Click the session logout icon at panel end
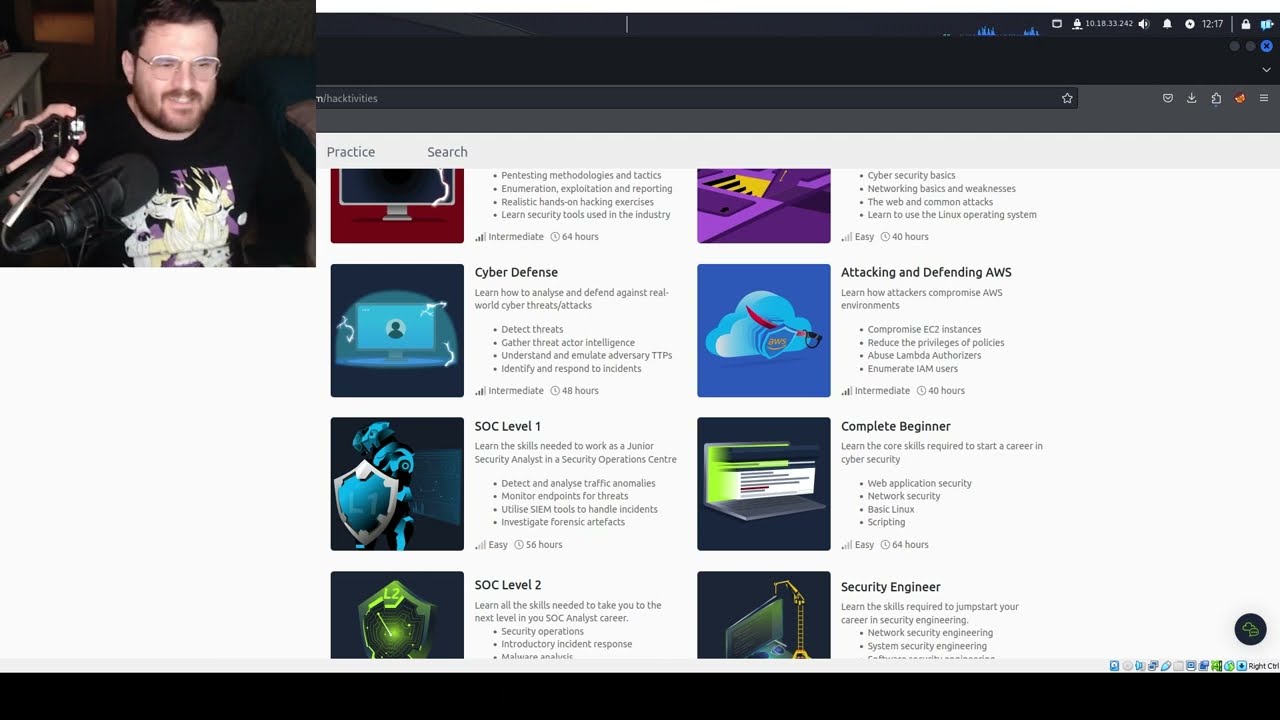Screen dimensions: 1280x720 1267,24
